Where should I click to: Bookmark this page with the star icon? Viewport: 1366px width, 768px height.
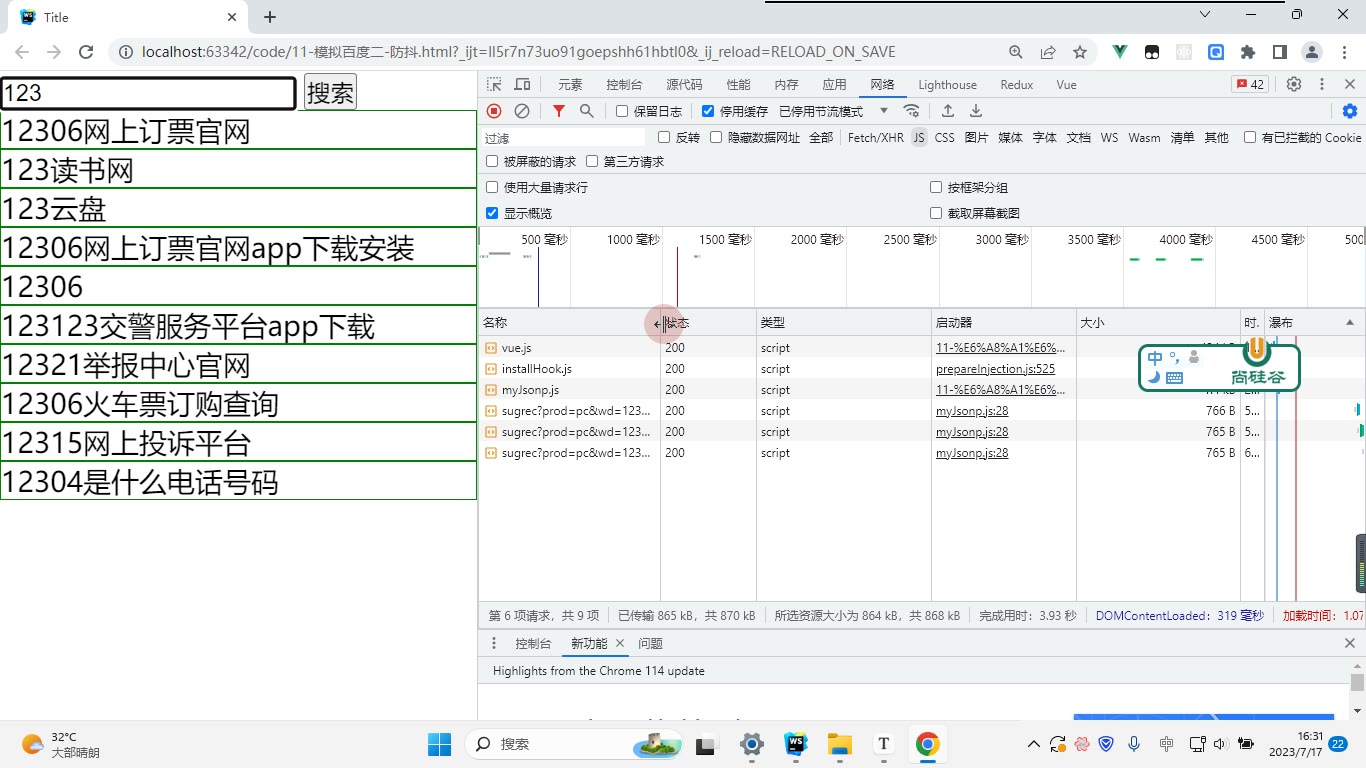click(x=1080, y=52)
